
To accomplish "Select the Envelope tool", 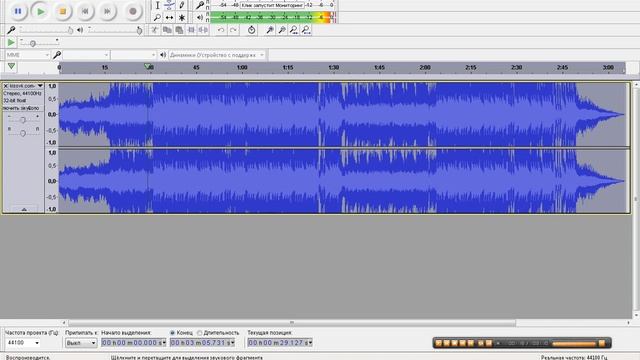I will 169,5.
